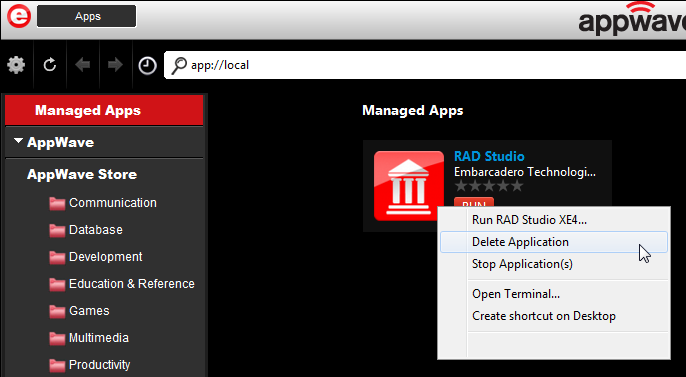Click the magnifier search icon
The width and height of the screenshot is (686, 377).
tap(178, 66)
